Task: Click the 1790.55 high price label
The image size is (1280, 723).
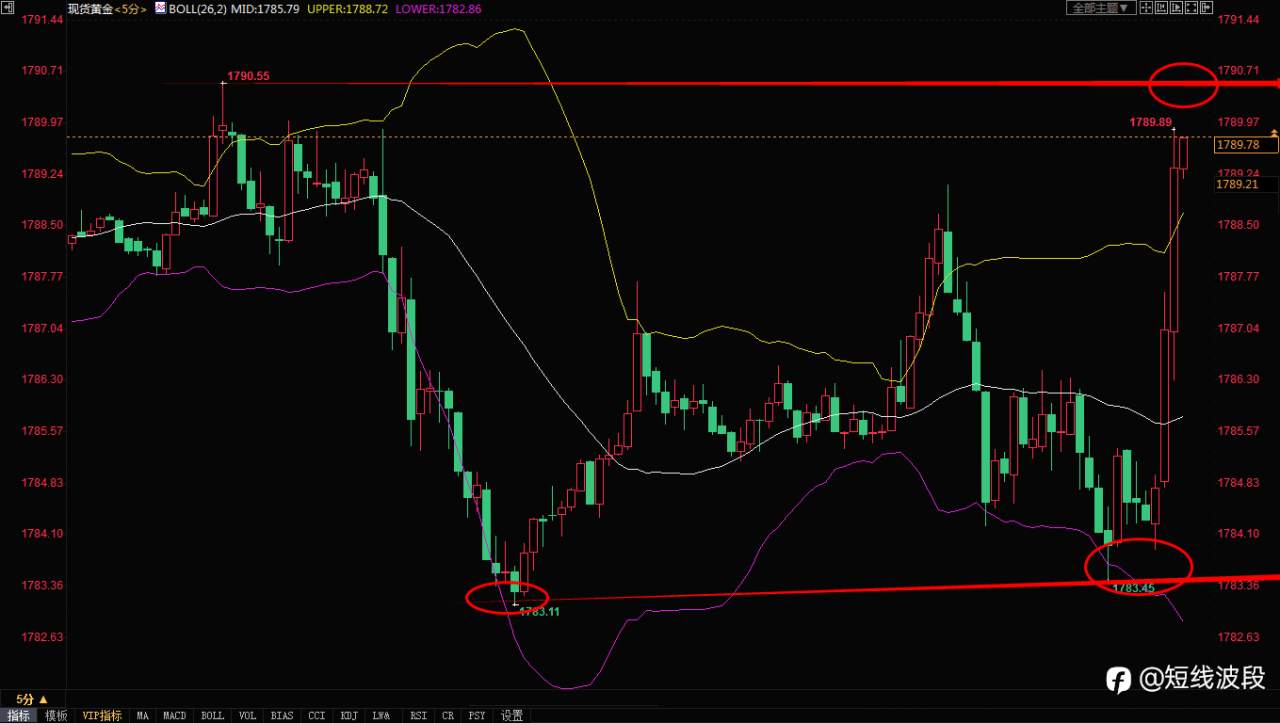Action: tap(248, 76)
